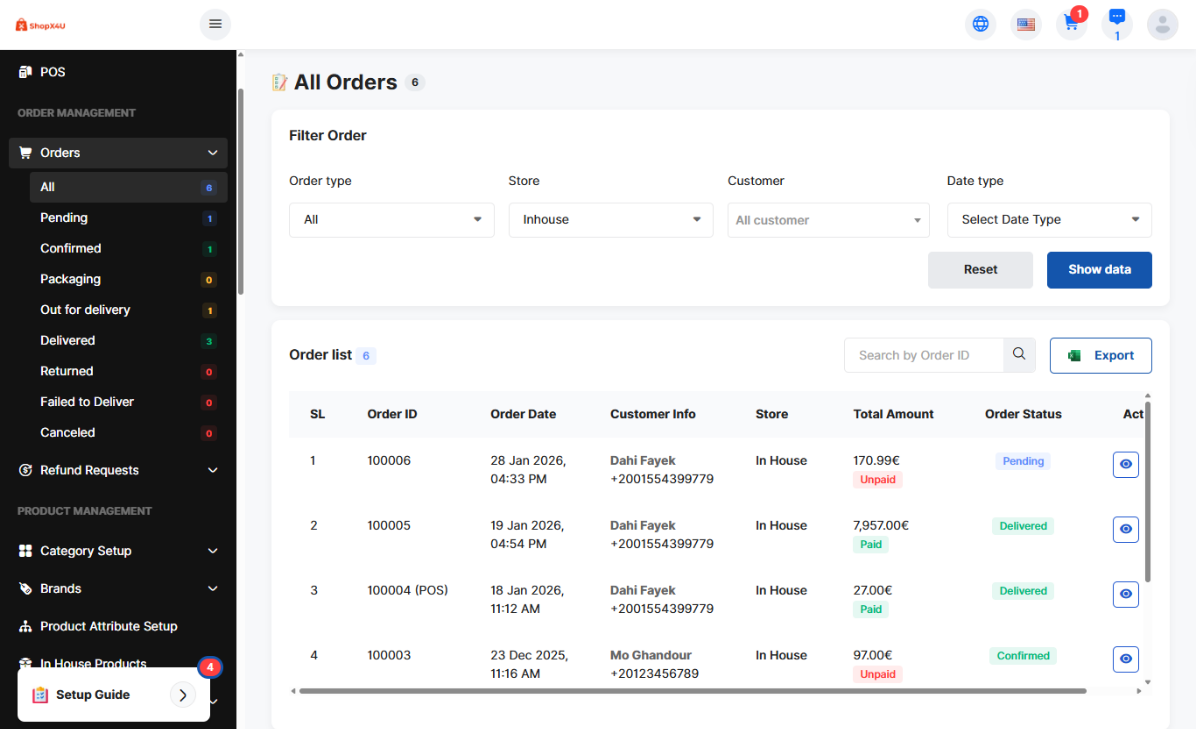
Task: Click the view eye icon for order 100006
Action: tap(1125, 464)
